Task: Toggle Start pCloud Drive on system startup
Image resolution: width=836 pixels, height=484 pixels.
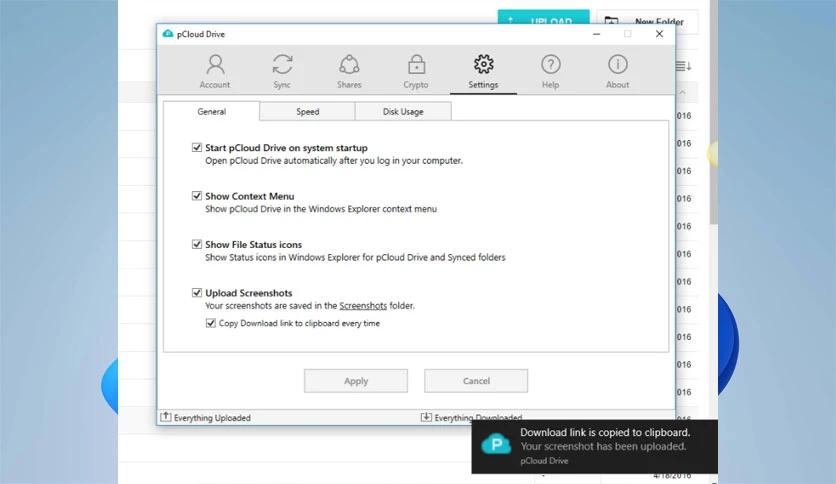Action: 197,147
